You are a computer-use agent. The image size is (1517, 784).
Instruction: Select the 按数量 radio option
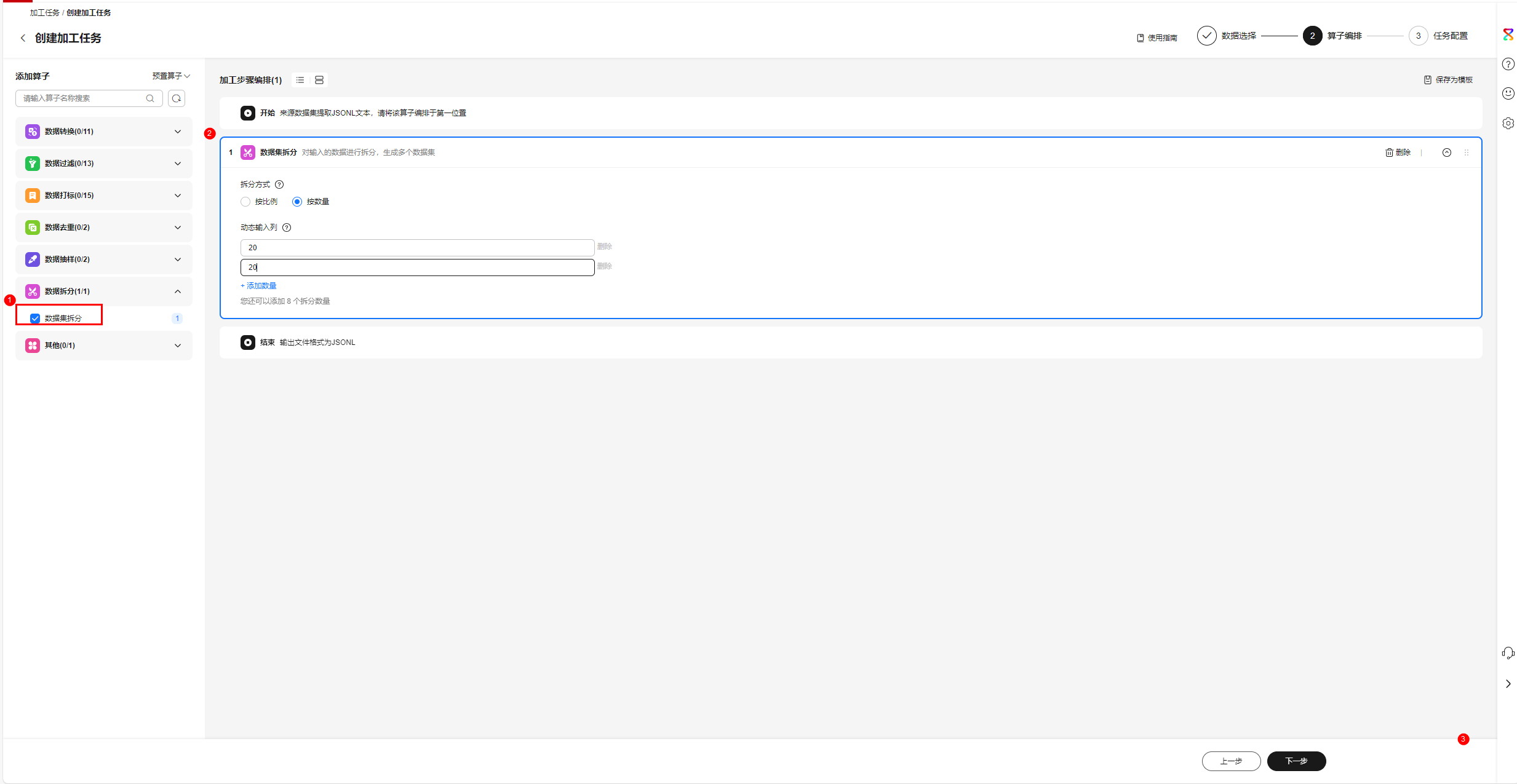297,202
